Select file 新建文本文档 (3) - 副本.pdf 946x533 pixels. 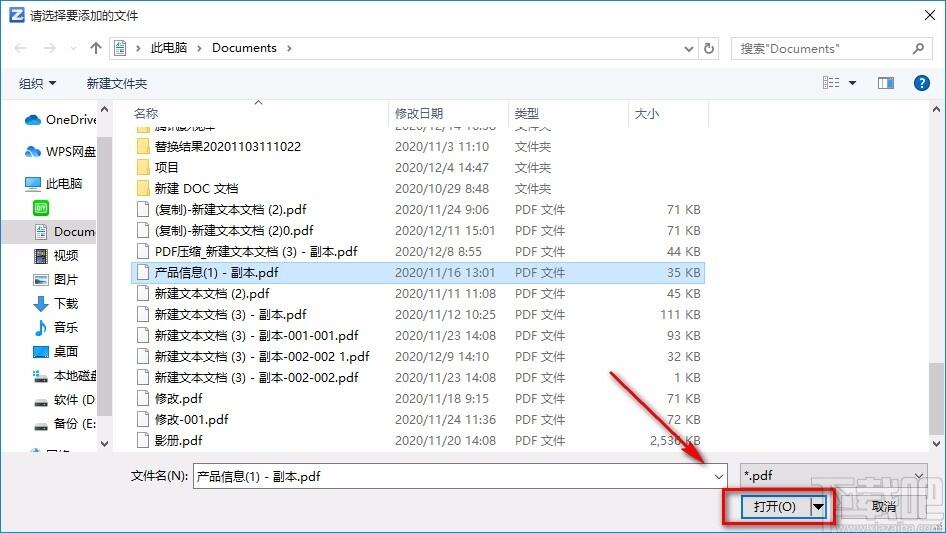coord(417,314)
